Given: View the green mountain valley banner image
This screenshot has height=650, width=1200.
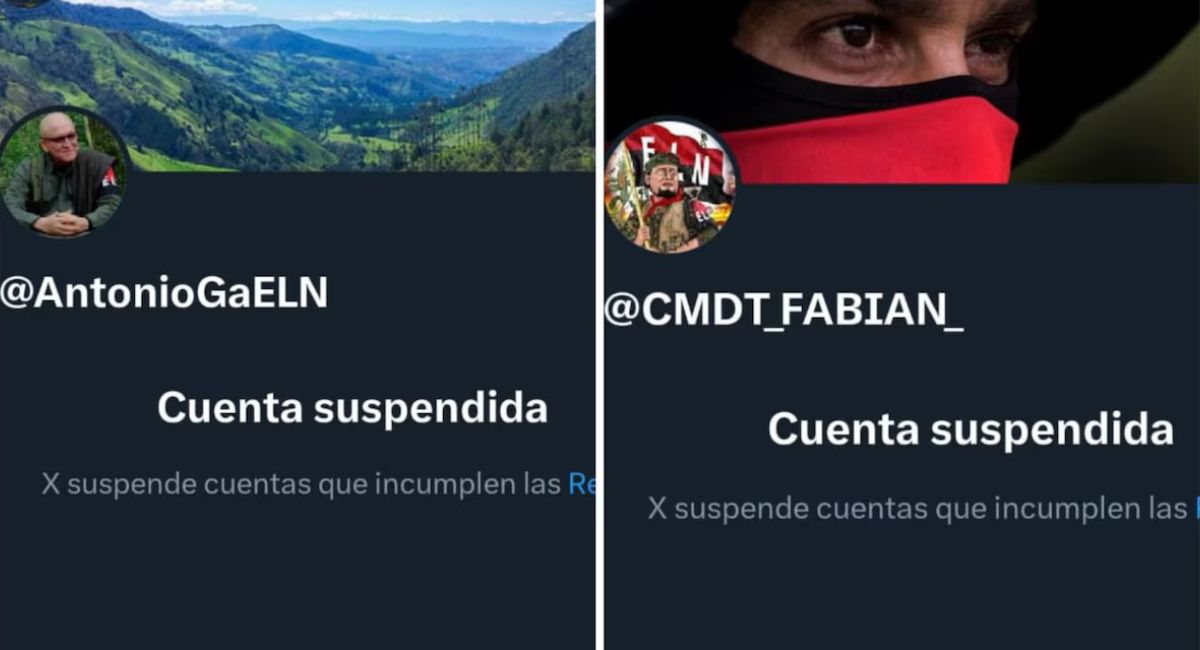Looking at the screenshot, I should coord(297,85).
